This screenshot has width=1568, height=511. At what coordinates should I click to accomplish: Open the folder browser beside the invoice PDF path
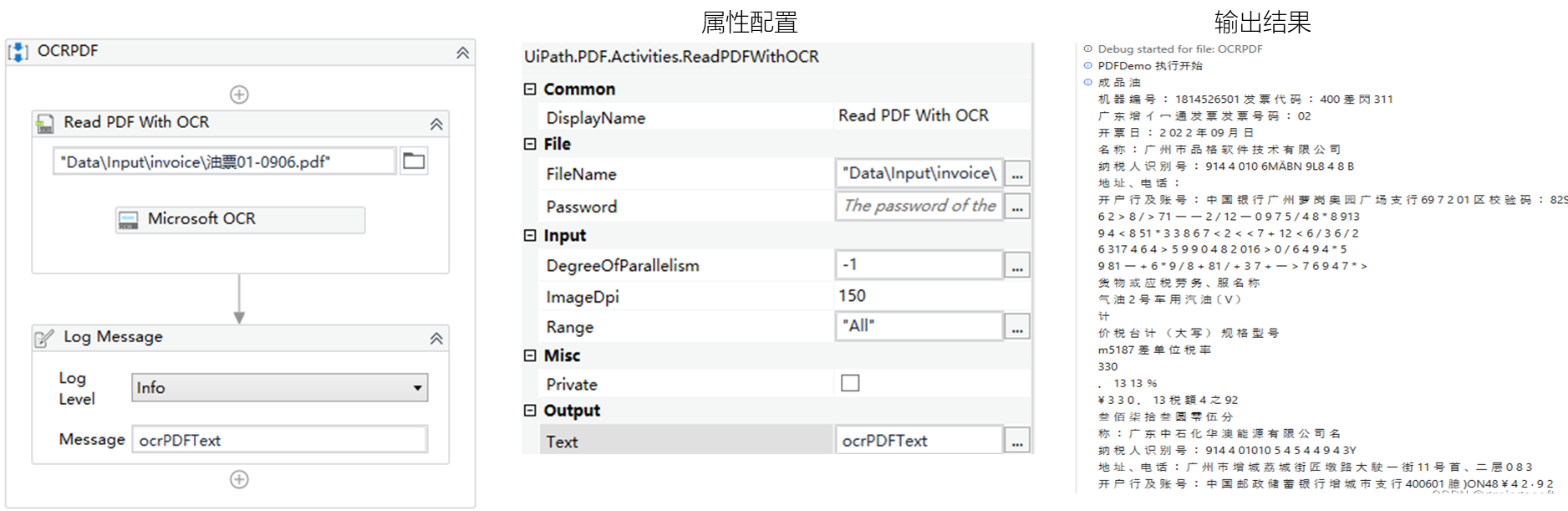415,160
